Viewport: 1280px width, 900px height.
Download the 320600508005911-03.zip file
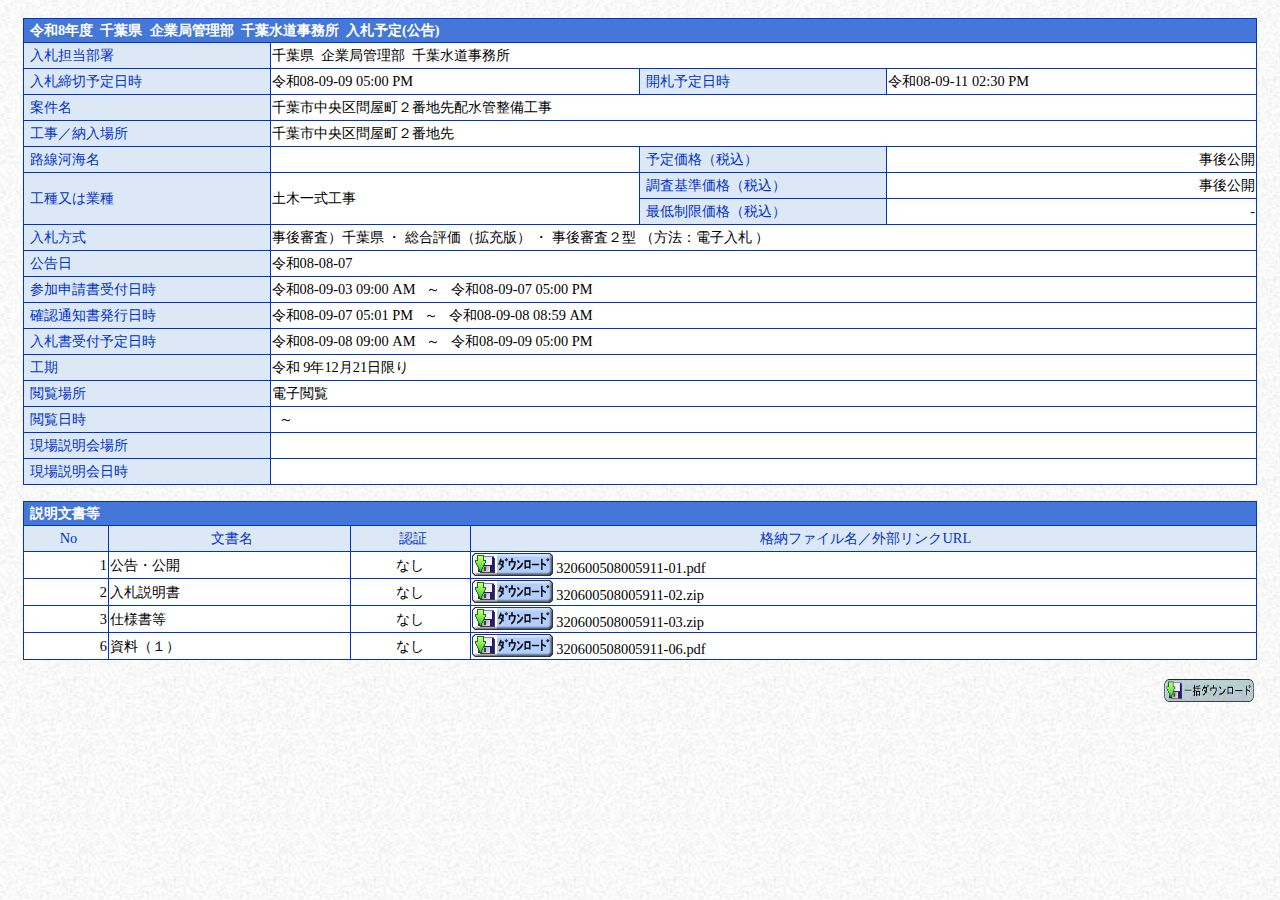[512, 619]
